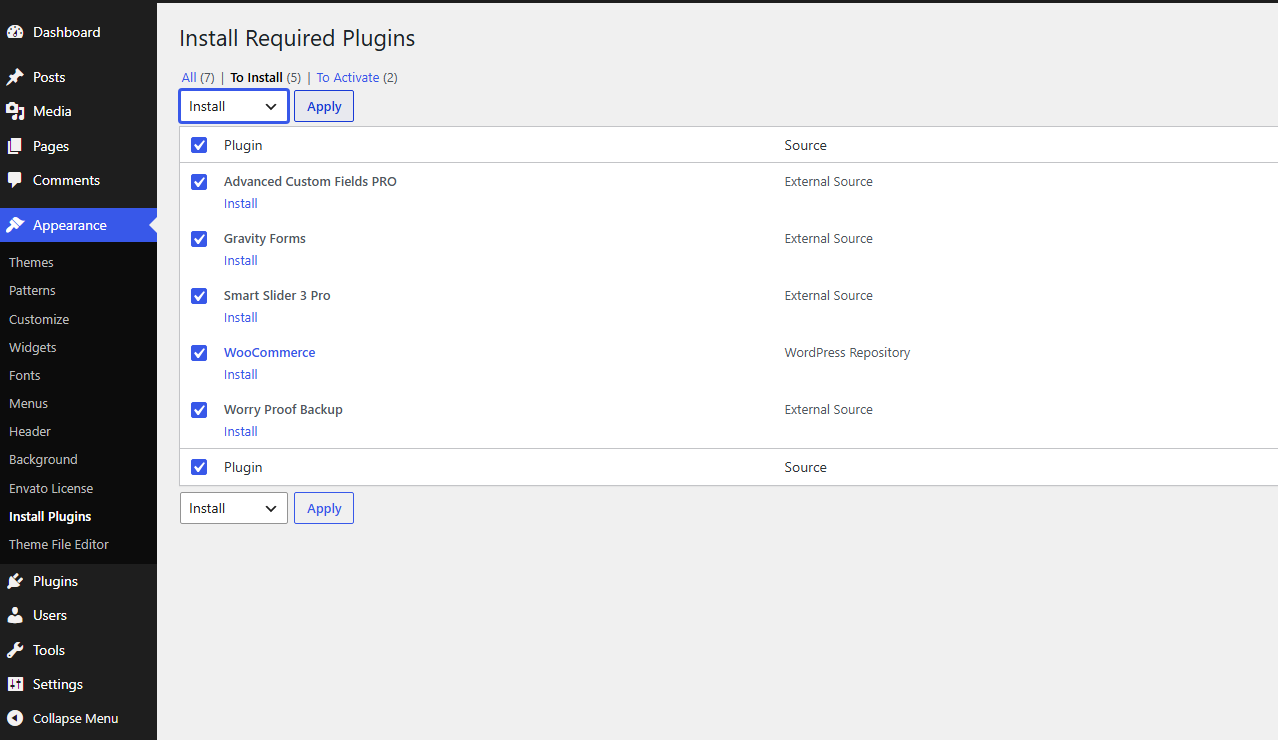Screen dimensions: 1278x740
Task: Switch to To Activate (2) filter
Action: tap(357, 77)
